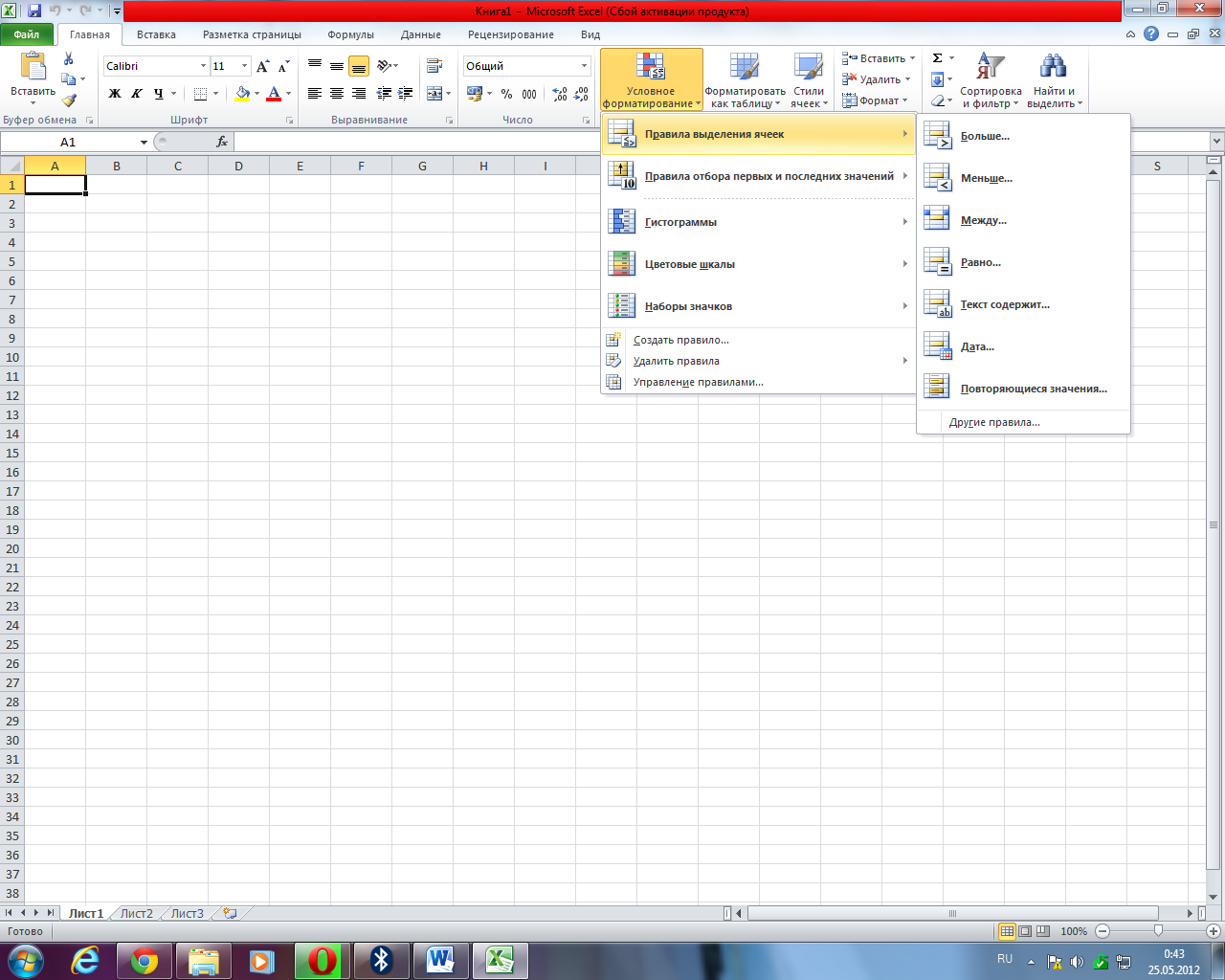Click the merge and center icon

coord(434,94)
